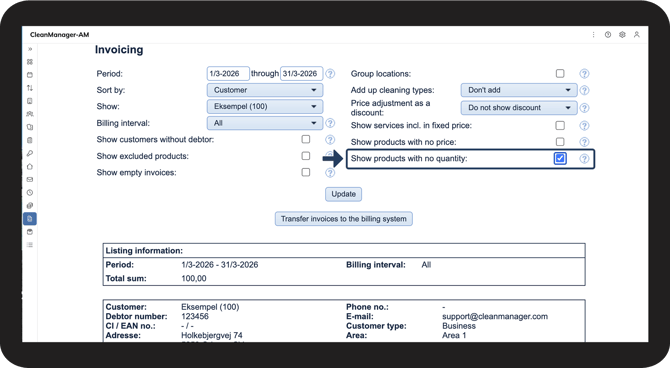Image resolution: width=670 pixels, height=368 pixels.
Task: Click help icon for Add up cleaning types
Action: tap(584, 90)
